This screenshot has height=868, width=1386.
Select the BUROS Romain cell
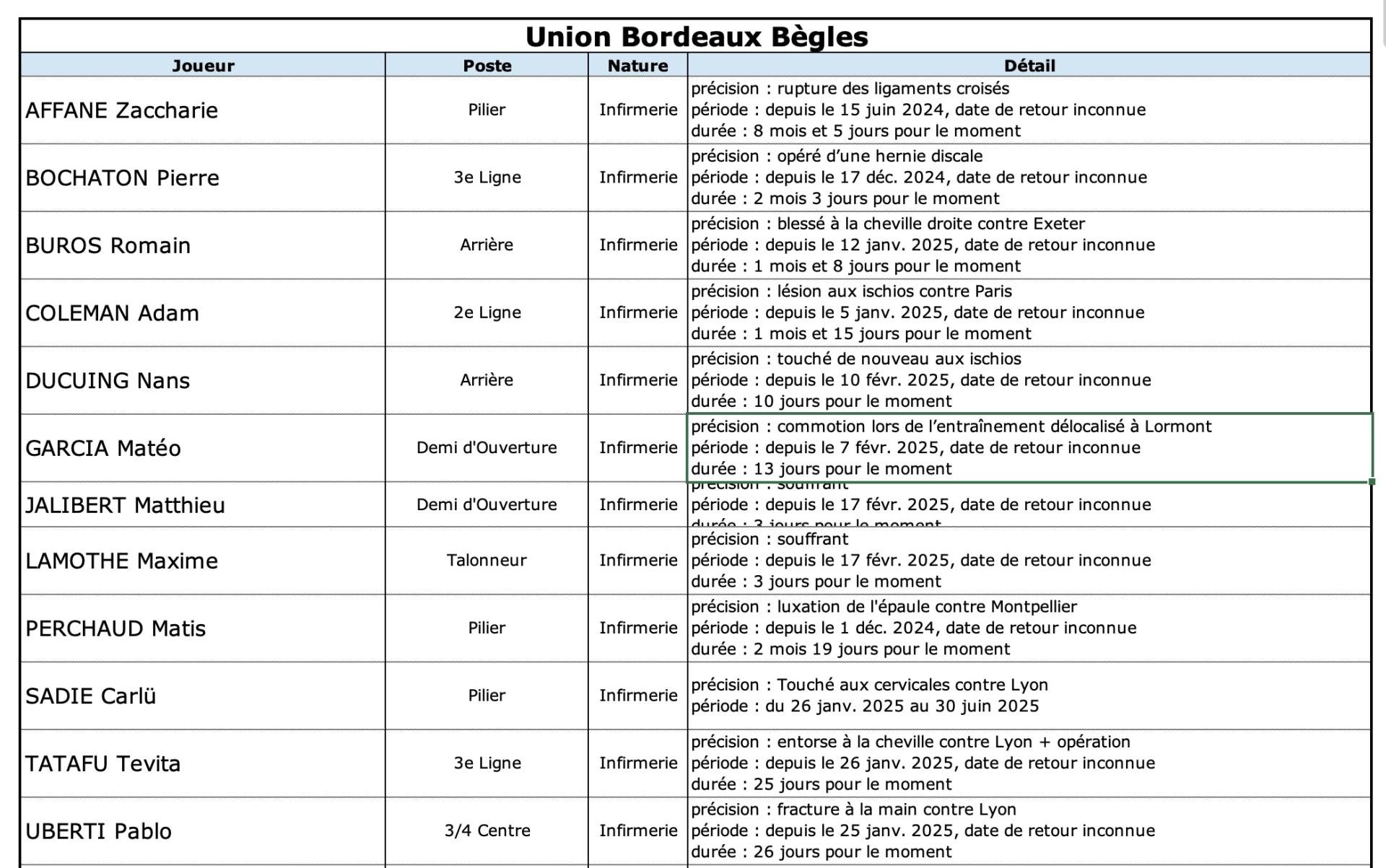pyautogui.click(x=203, y=245)
